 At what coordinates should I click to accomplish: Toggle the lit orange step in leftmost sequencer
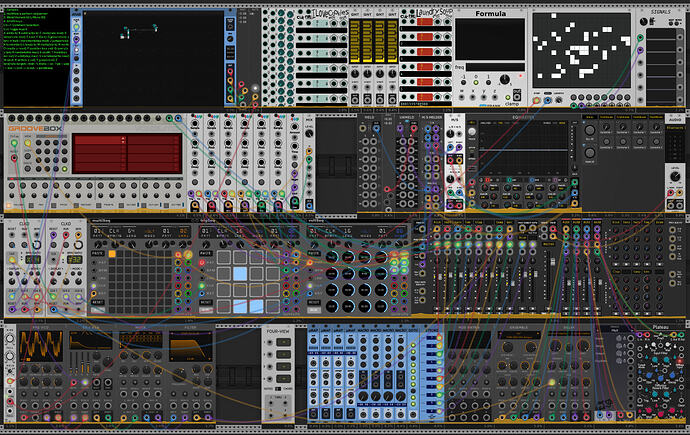pyautogui.click(x=112, y=254)
